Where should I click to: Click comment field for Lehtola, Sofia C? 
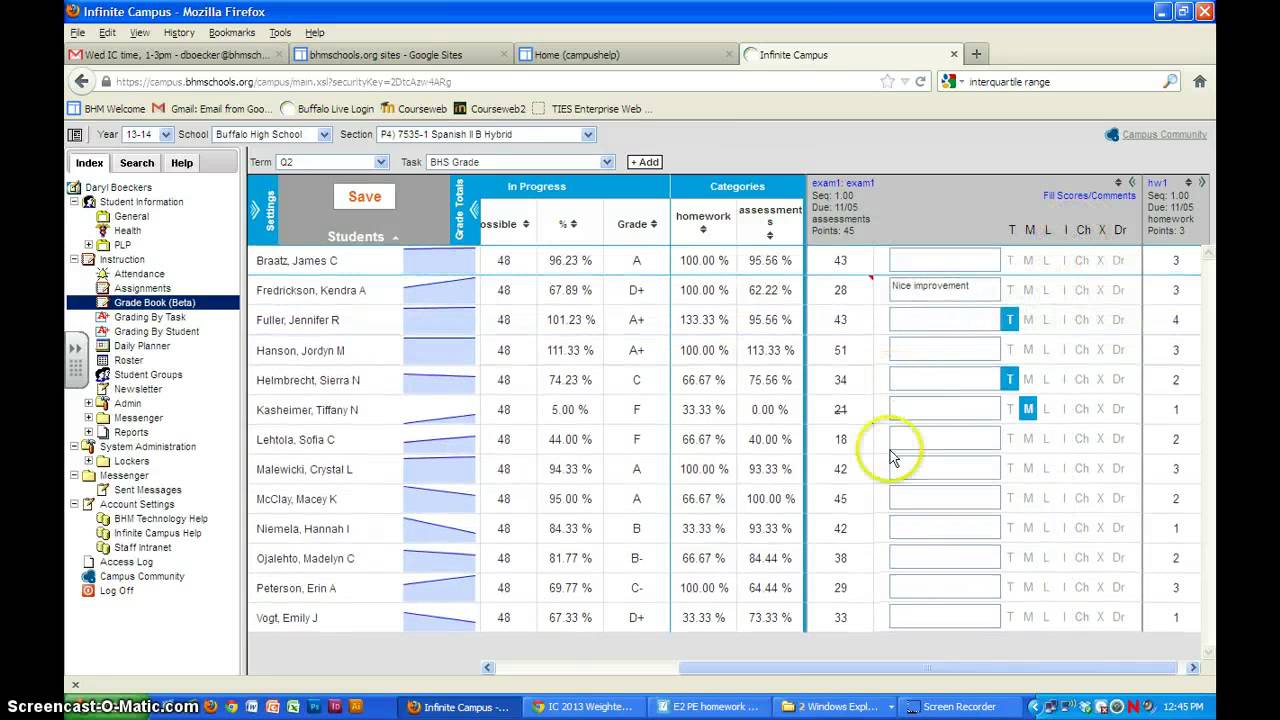(945, 439)
